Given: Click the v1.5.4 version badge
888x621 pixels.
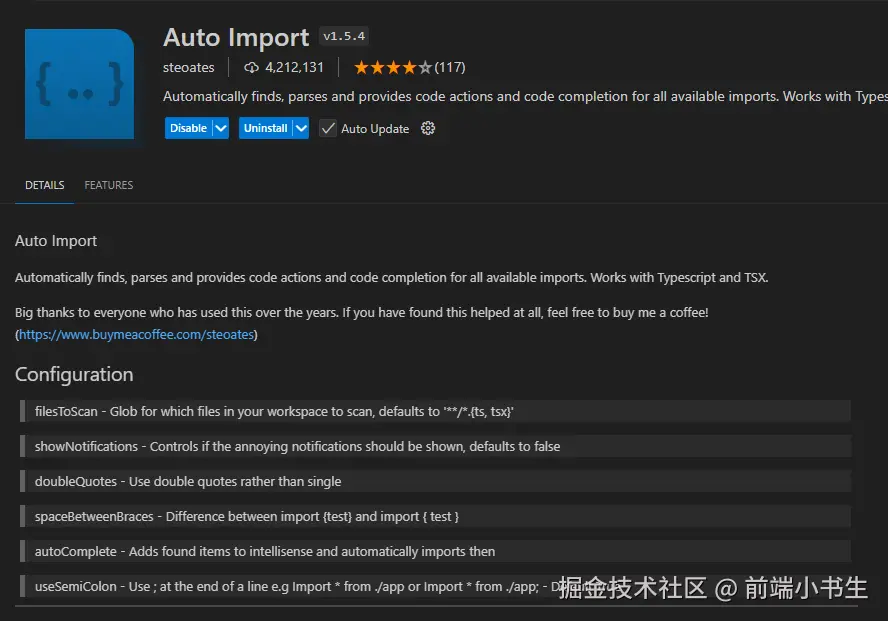Looking at the screenshot, I should point(343,35).
